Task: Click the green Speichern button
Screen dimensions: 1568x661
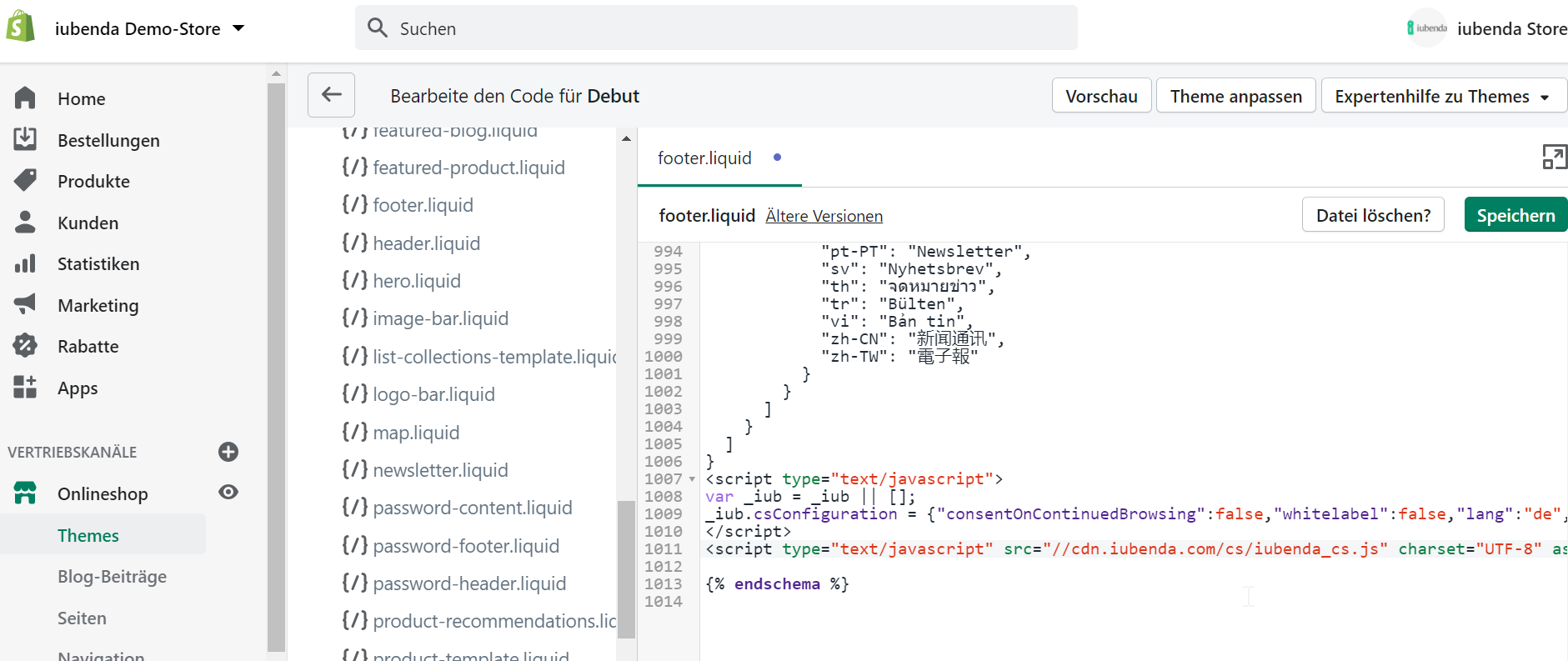Action: [x=1515, y=215]
